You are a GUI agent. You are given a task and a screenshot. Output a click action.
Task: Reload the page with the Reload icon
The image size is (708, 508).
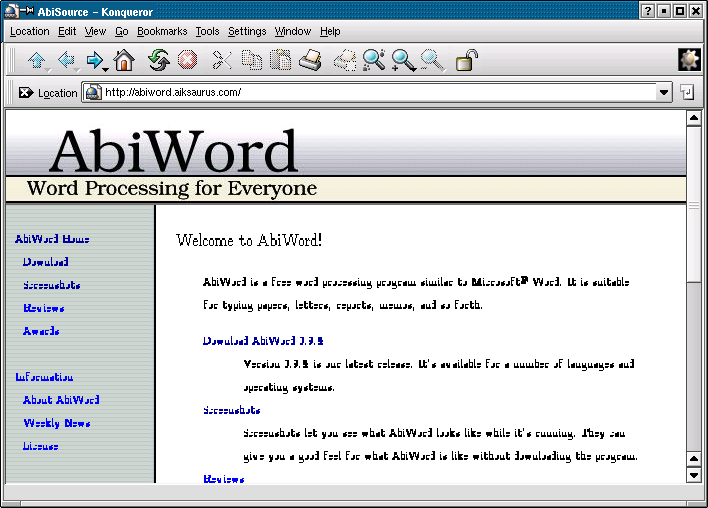[158, 61]
